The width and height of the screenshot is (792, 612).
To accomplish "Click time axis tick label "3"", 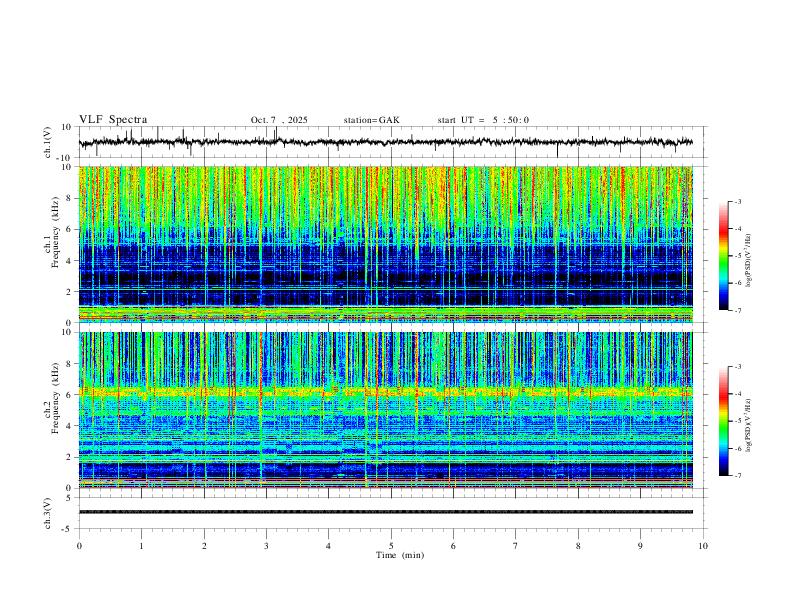I will click(x=266, y=546).
